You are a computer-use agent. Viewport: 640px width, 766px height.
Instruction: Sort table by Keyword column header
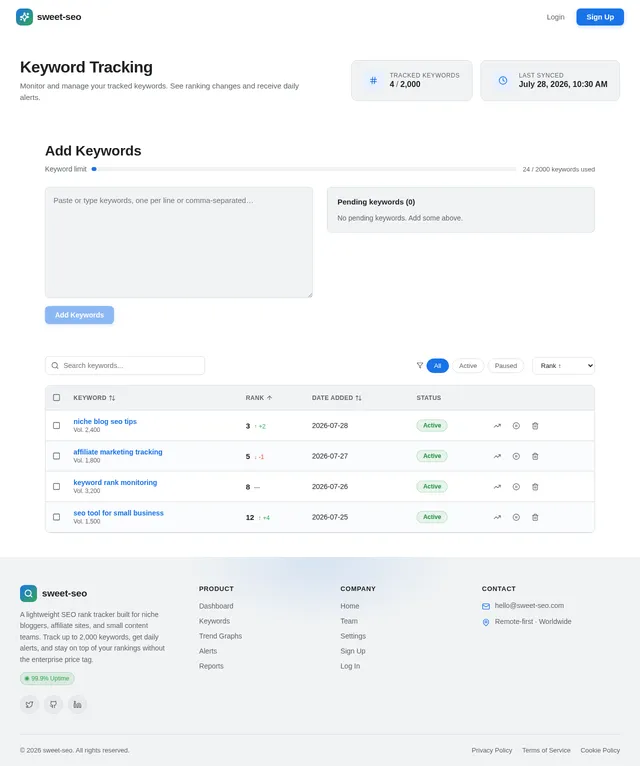(94, 398)
